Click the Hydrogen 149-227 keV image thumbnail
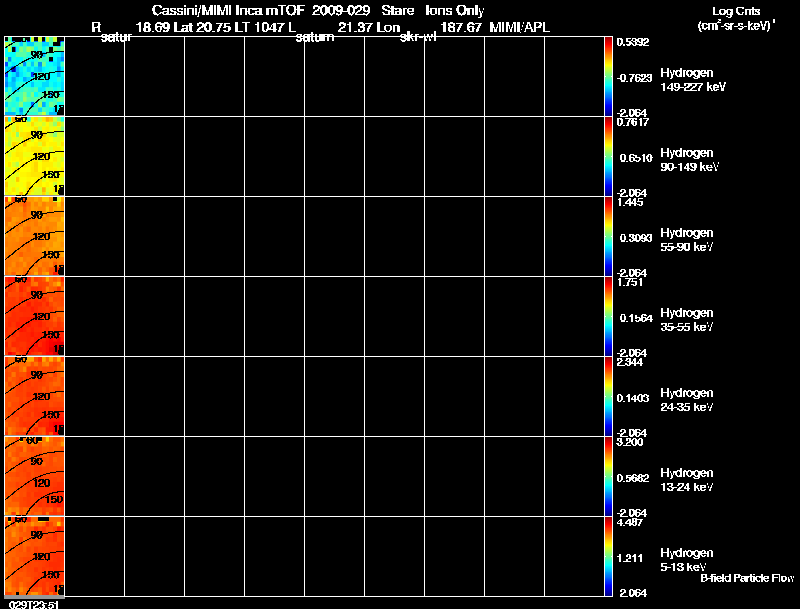The width and height of the screenshot is (800, 609). pyautogui.click(x=35, y=76)
